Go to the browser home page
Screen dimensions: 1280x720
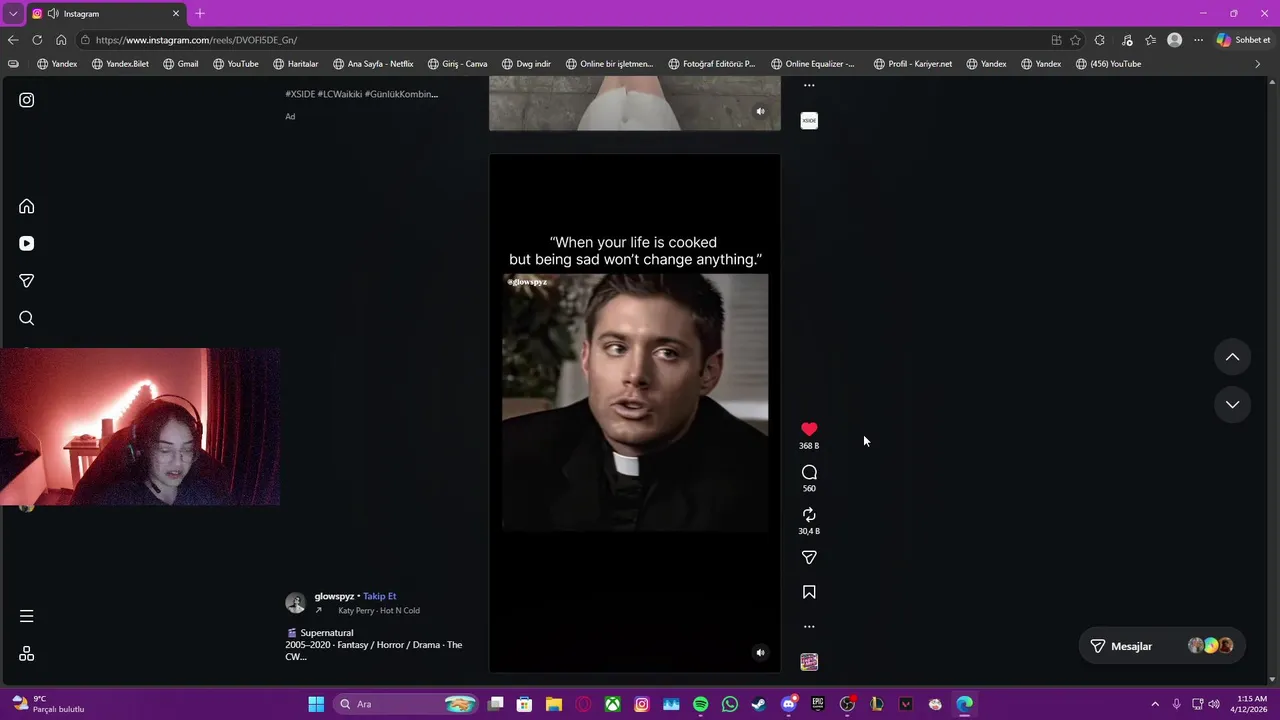[61, 40]
